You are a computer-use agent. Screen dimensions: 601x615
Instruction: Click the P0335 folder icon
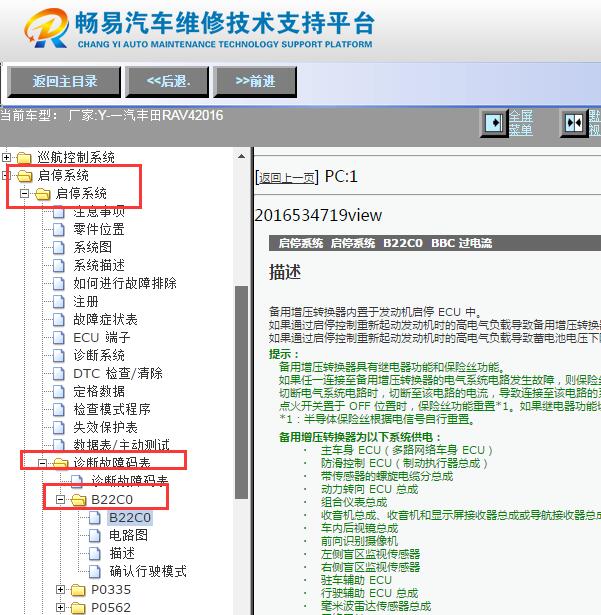coord(78,590)
